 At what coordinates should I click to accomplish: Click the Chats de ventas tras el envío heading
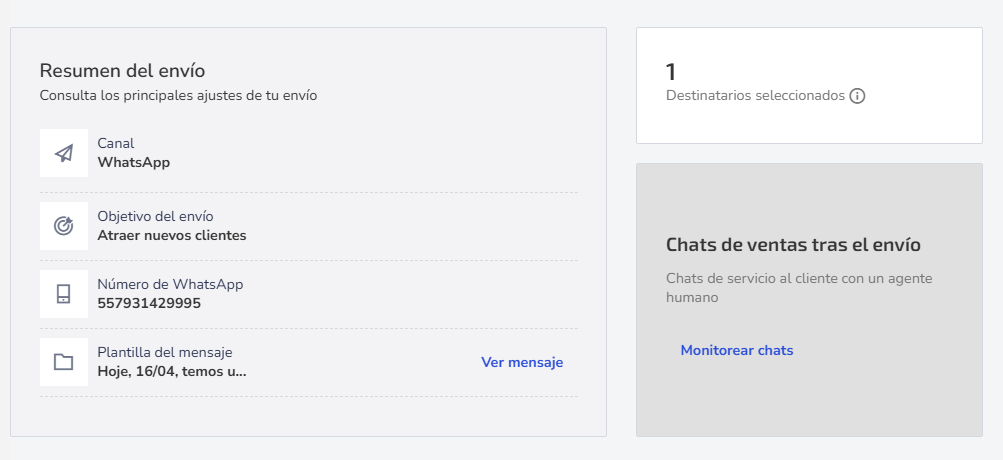click(x=793, y=245)
